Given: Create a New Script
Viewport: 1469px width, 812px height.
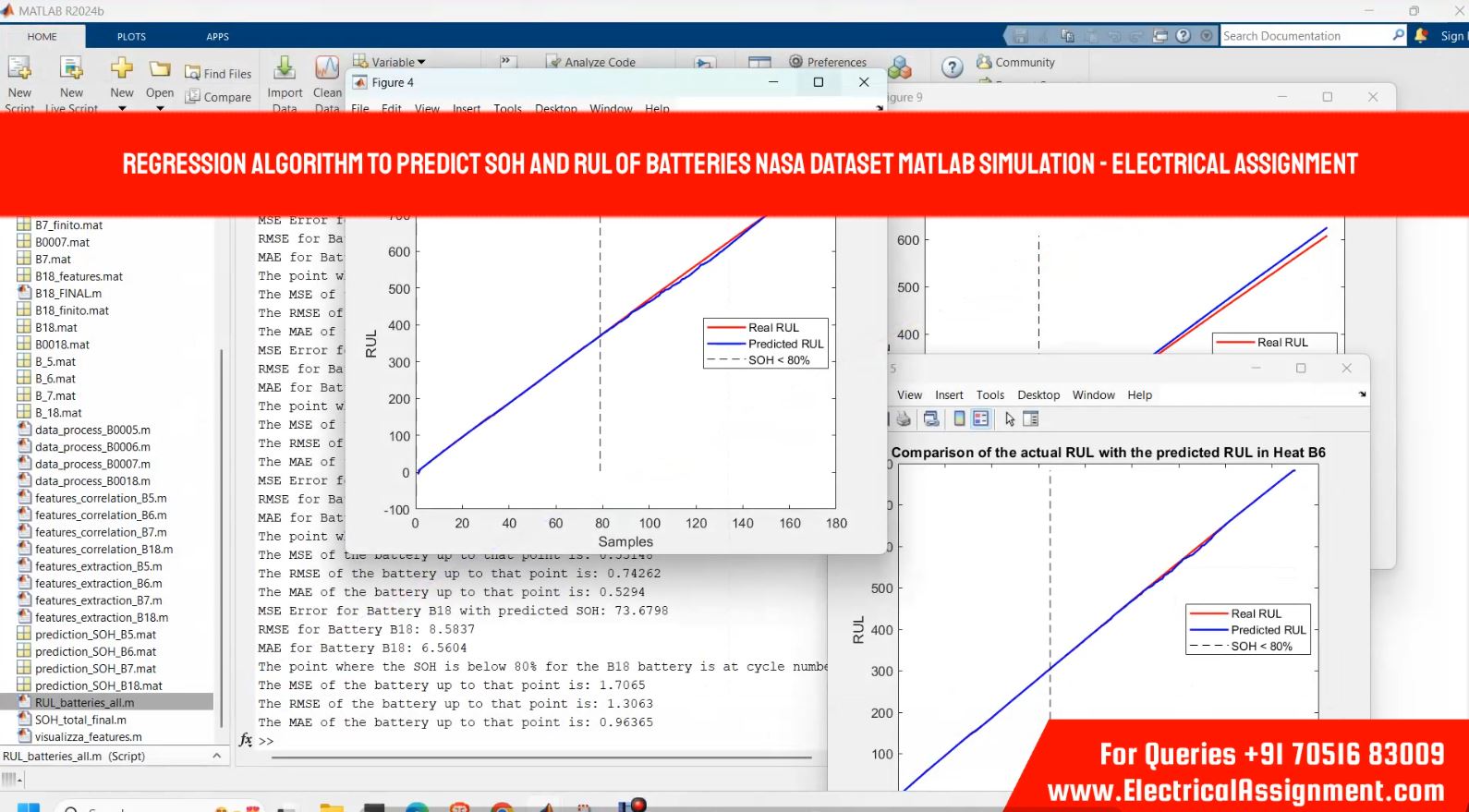Looking at the screenshot, I should [19, 81].
